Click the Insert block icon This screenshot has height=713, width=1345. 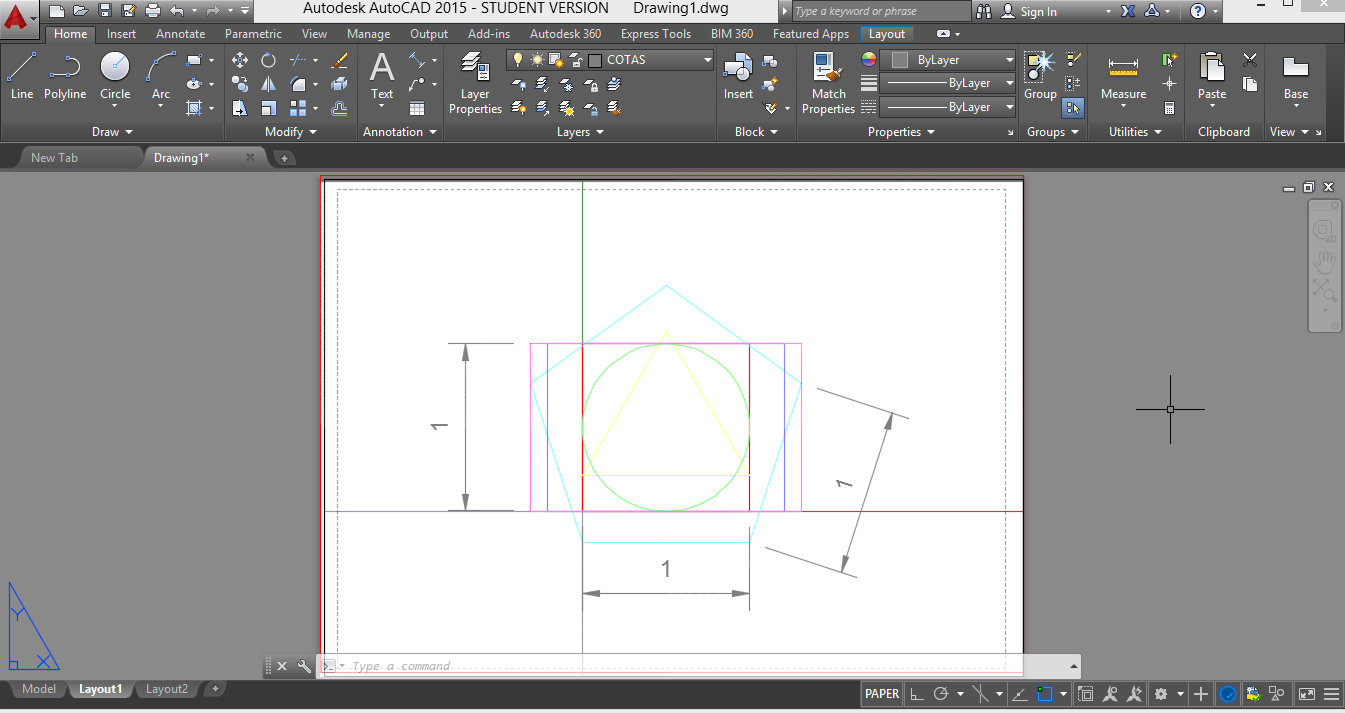pos(738,77)
